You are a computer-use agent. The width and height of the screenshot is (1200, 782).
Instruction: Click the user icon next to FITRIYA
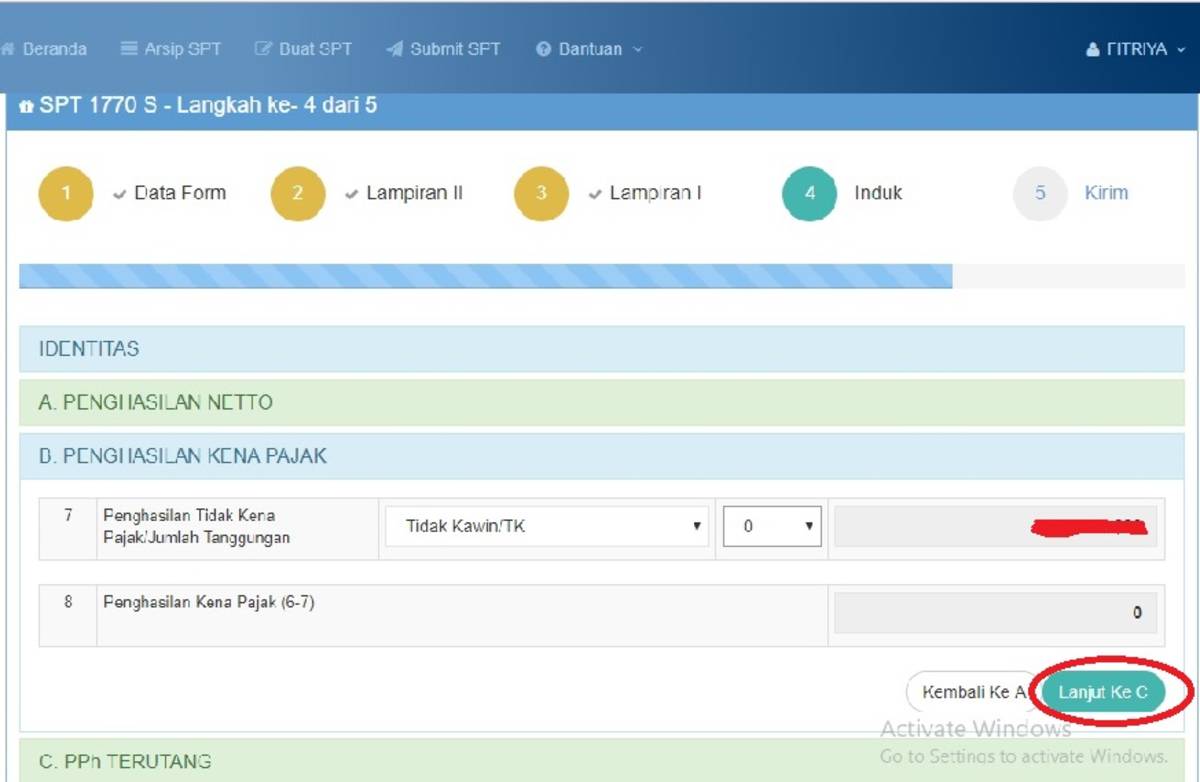(1093, 50)
